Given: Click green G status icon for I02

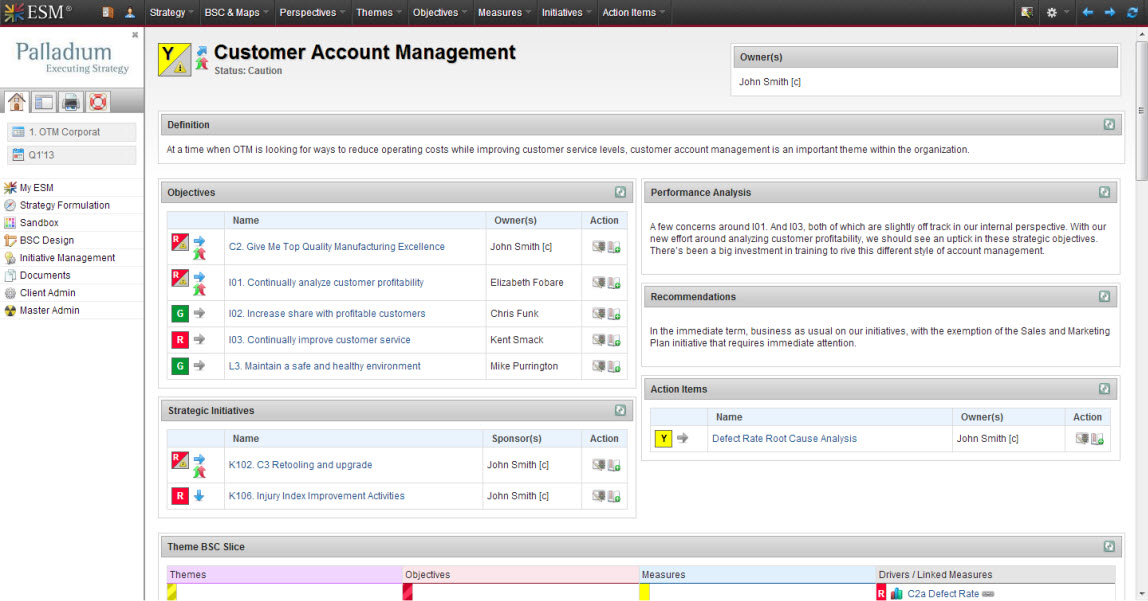Looking at the screenshot, I should tap(179, 313).
